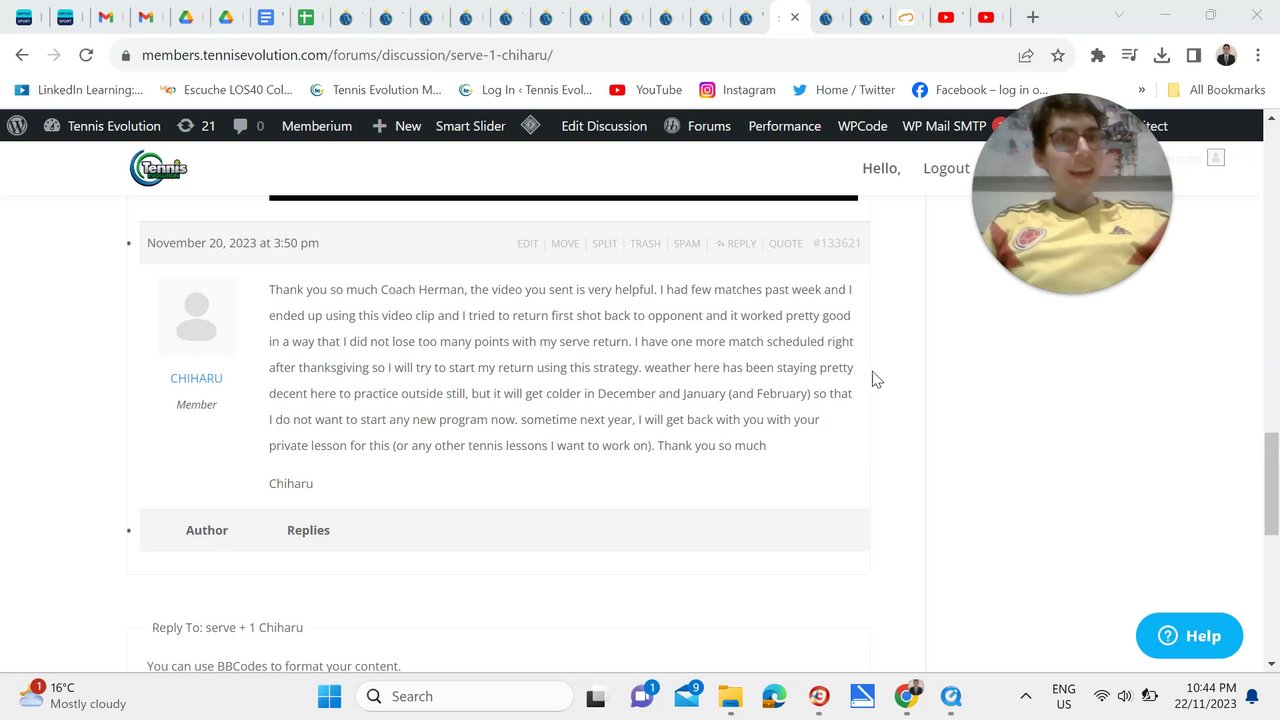Switch to the Google Docs tab
This screenshot has height=720, width=1280.
click(265, 17)
